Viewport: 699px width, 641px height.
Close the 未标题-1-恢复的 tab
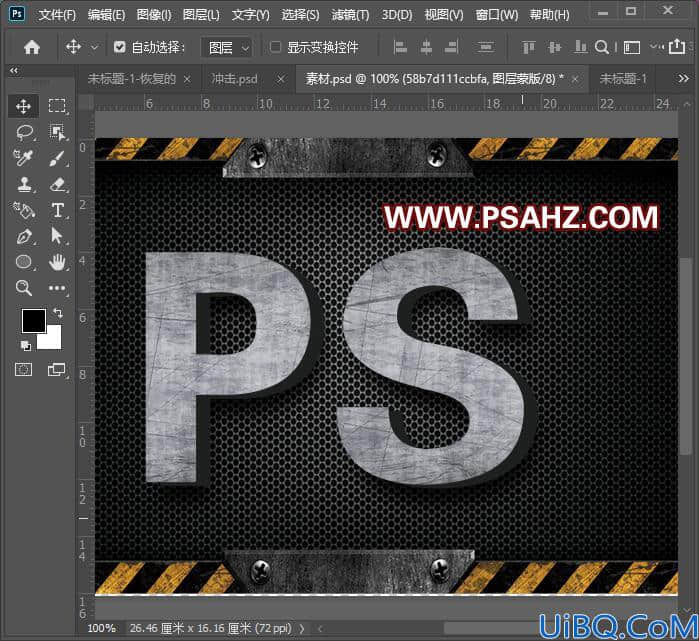[x=187, y=79]
